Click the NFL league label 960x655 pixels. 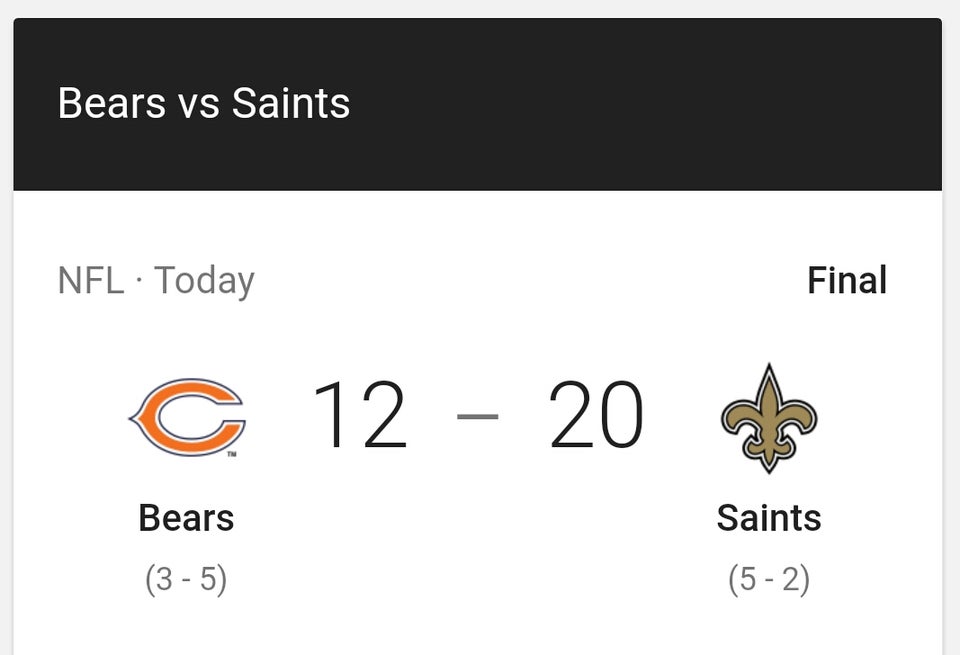point(91,280)
